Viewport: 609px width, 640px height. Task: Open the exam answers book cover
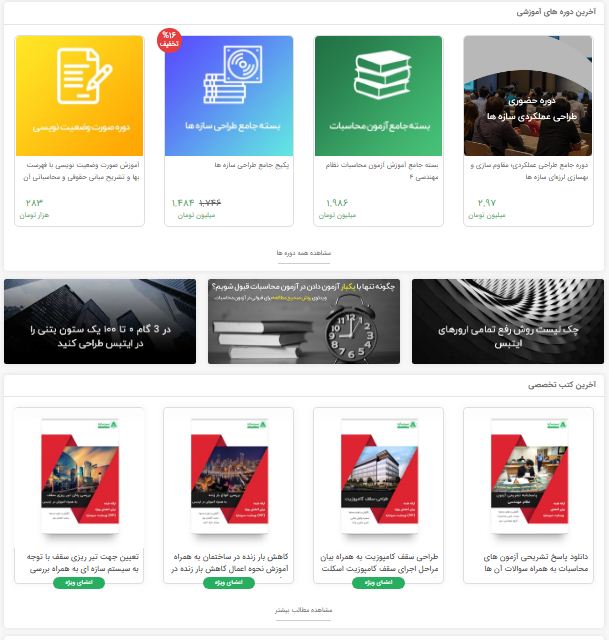529,476
